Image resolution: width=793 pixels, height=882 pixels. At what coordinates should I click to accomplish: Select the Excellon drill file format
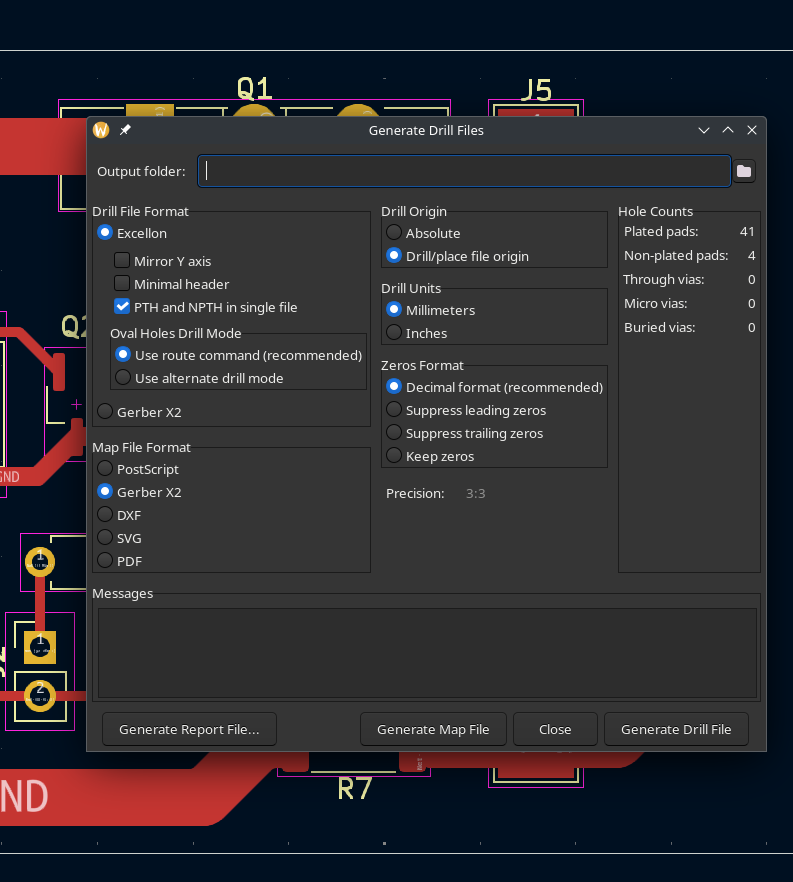click(133, 233)
